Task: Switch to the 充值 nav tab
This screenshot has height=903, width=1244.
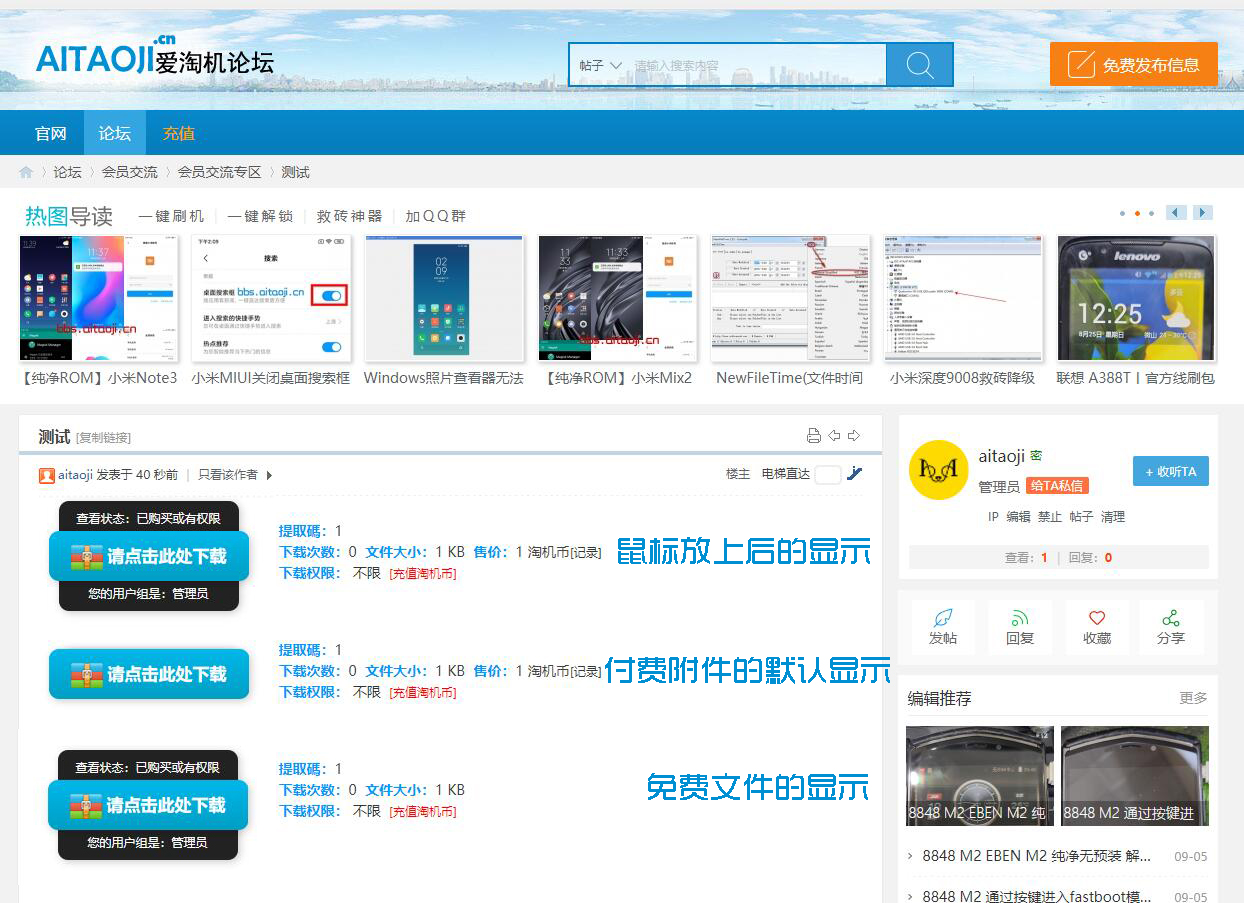Action: tap(178, 133)
